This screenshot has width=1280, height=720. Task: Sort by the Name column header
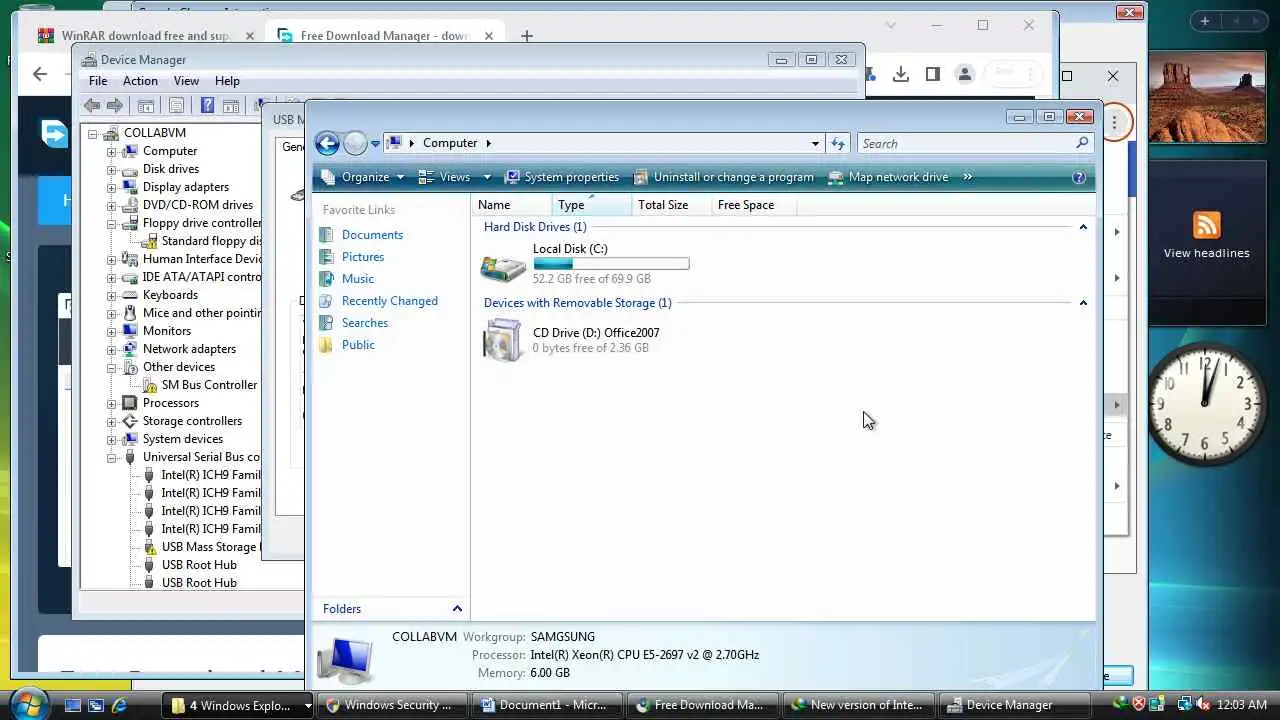coord(512,205)
